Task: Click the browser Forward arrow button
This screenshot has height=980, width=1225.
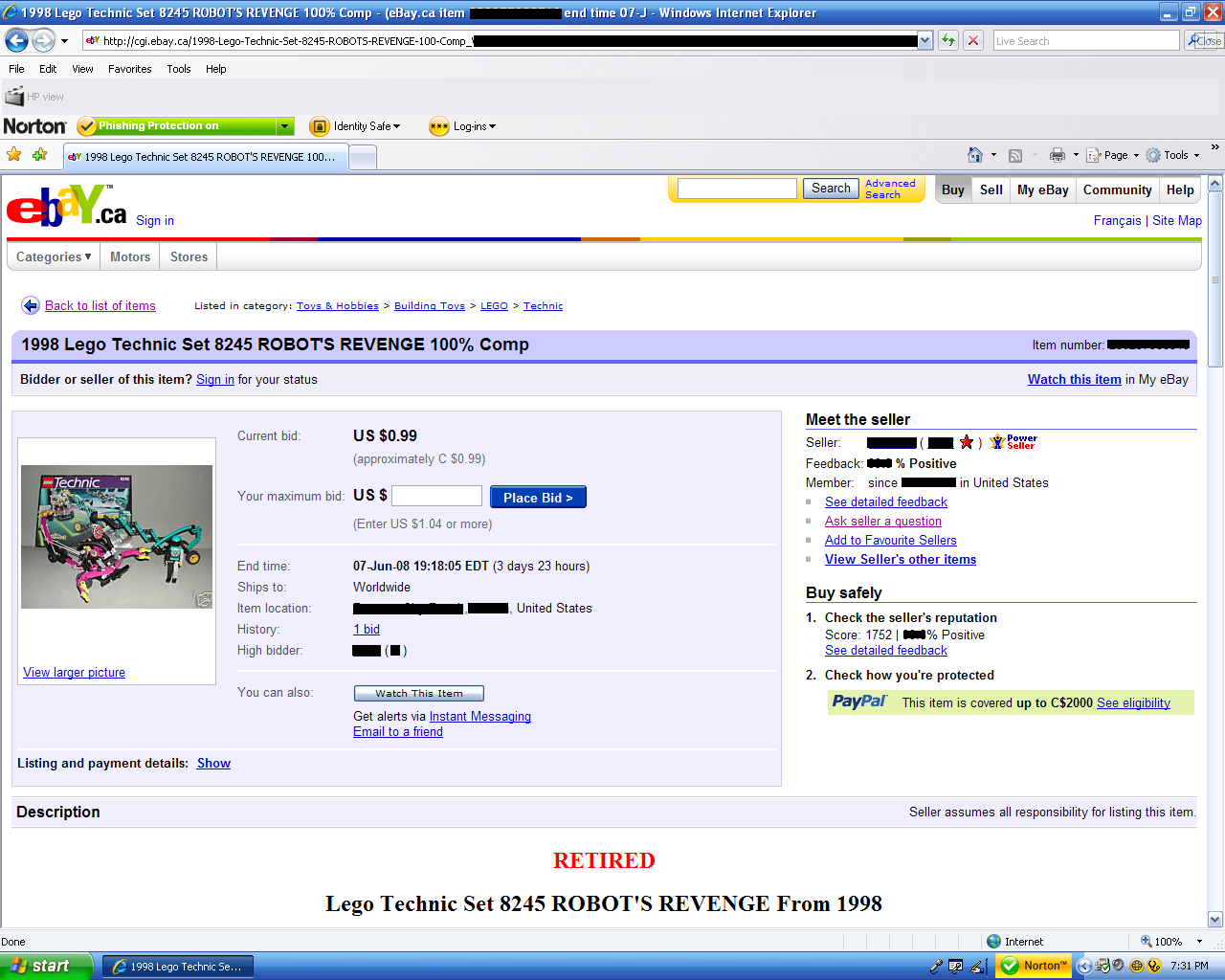Action: 43,40
